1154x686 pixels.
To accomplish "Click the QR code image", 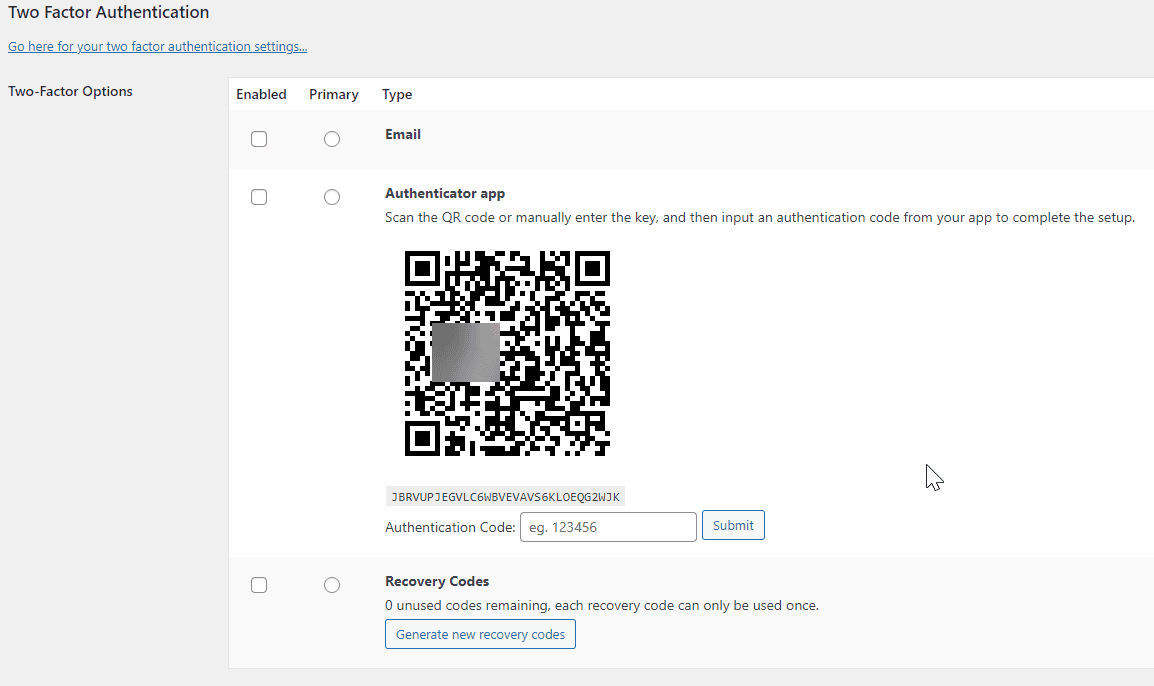I will pos(506,353).
